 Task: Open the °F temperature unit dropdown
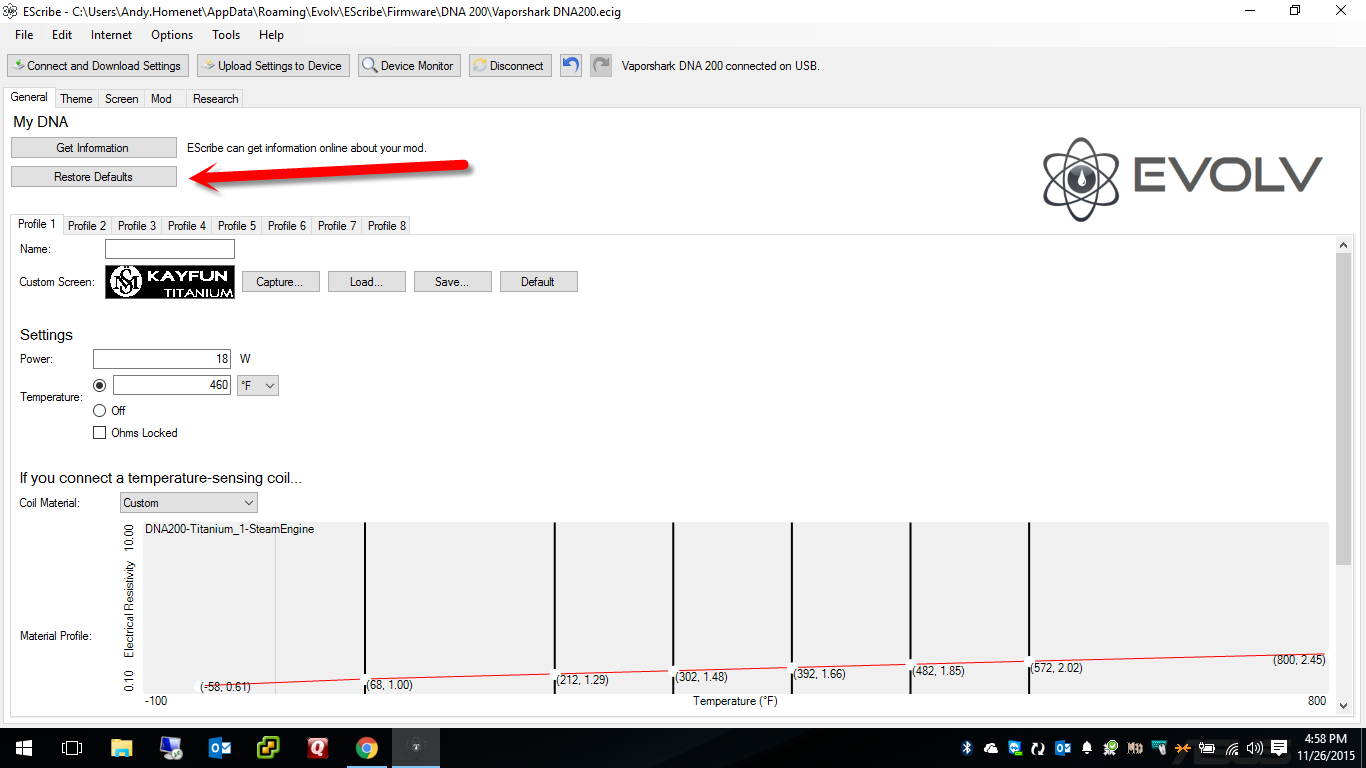point(257,385)
